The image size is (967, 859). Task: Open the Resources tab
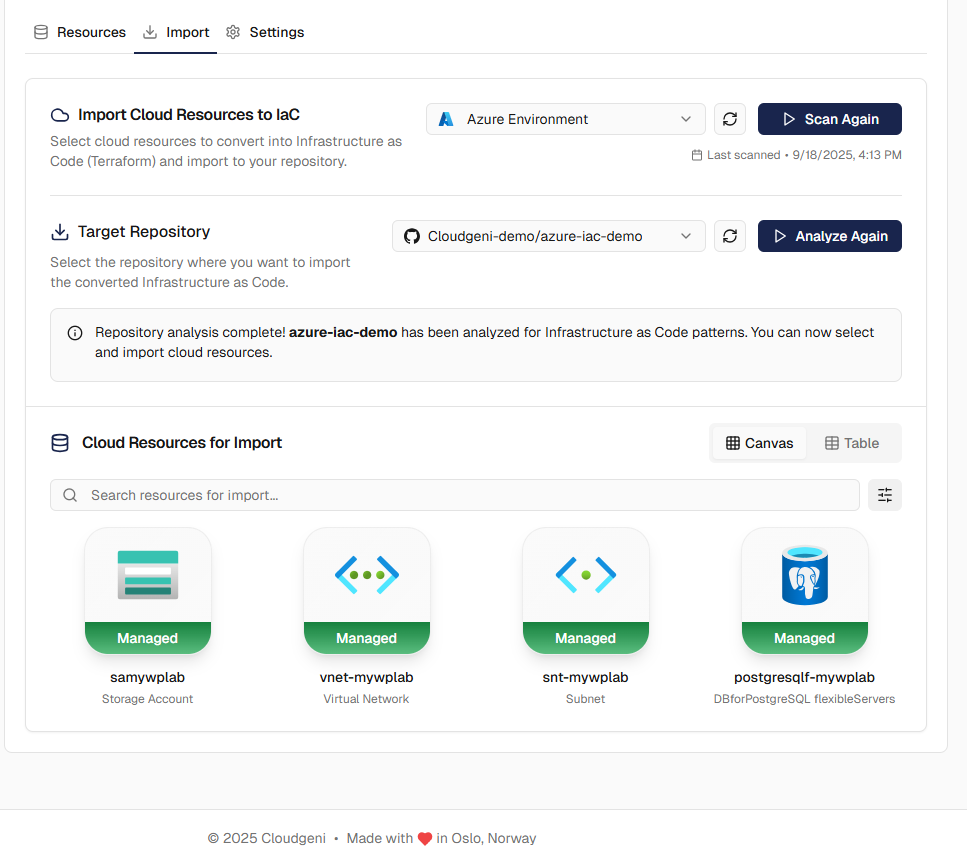point(80,32)
